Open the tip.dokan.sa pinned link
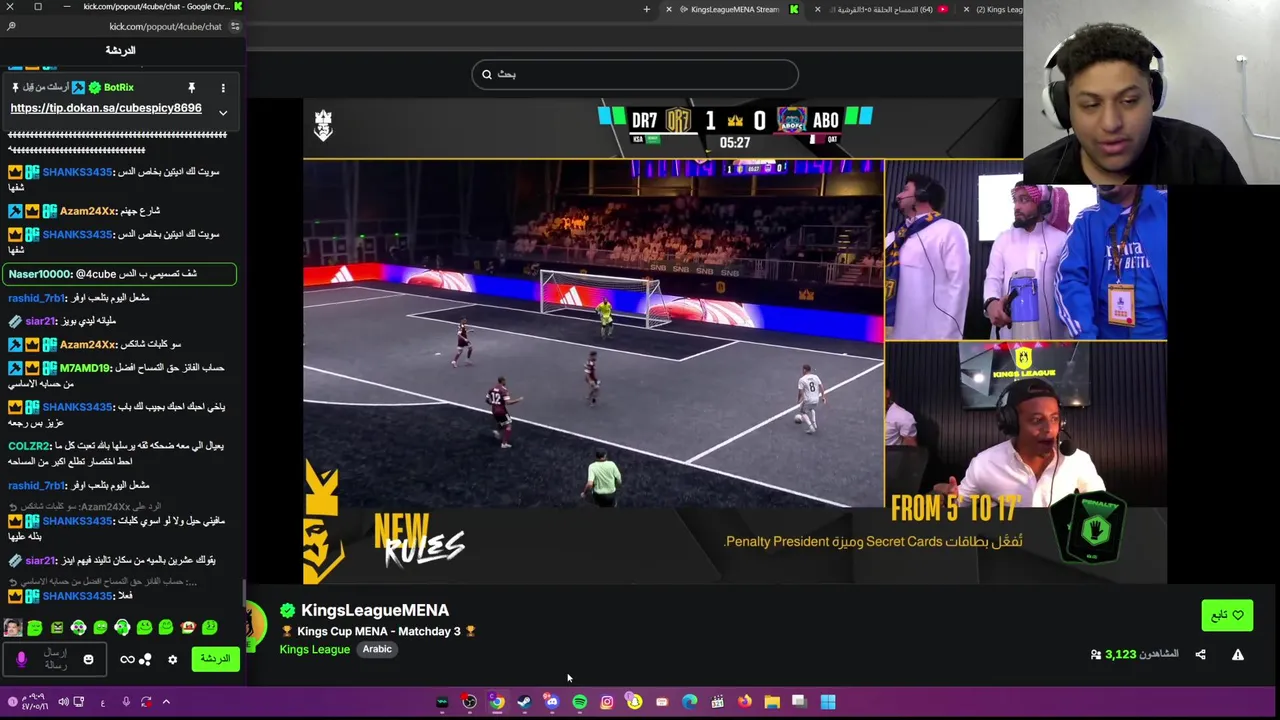 106,108
